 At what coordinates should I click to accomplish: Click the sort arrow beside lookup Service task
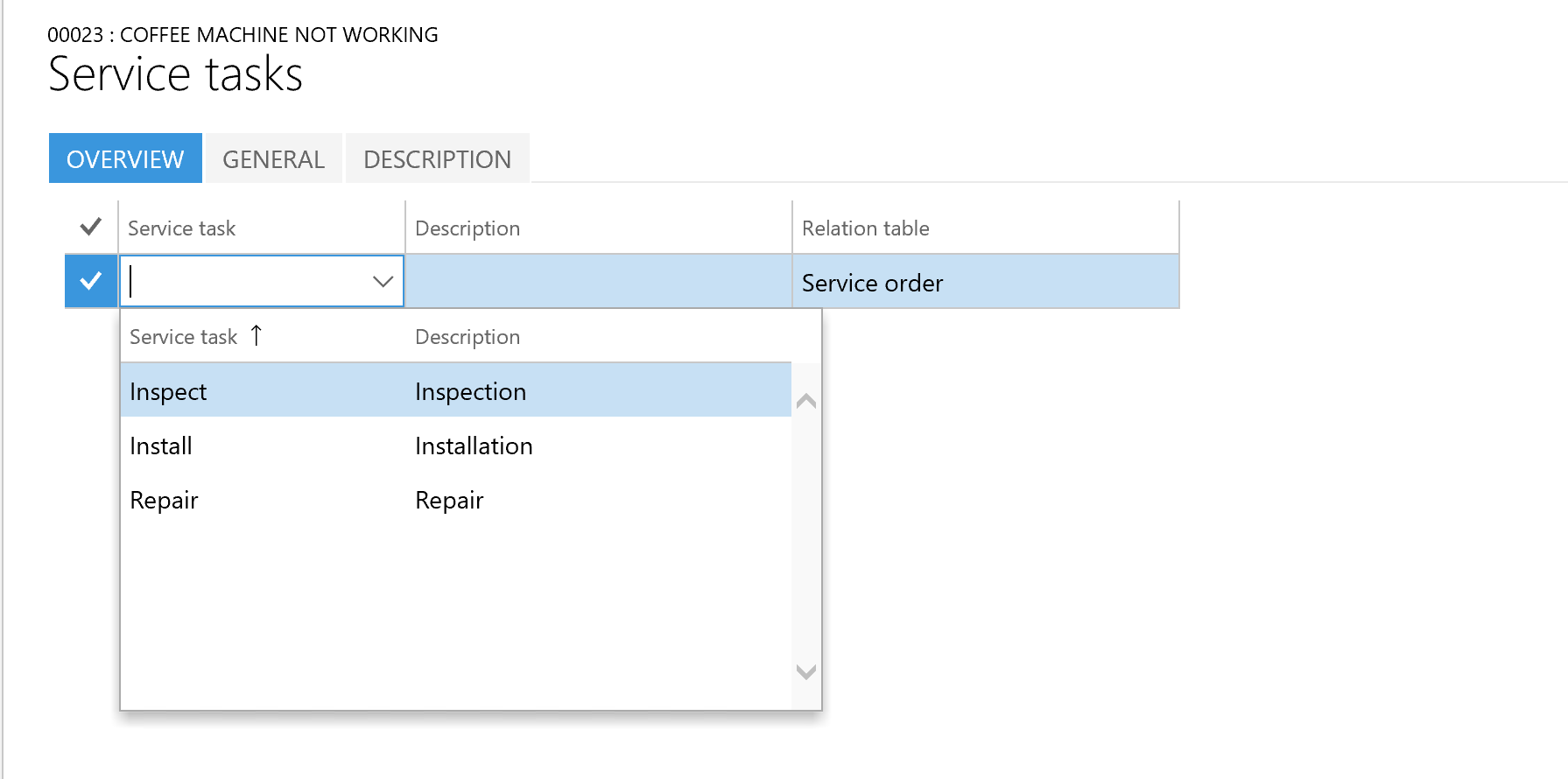click(x=257, y=336)
